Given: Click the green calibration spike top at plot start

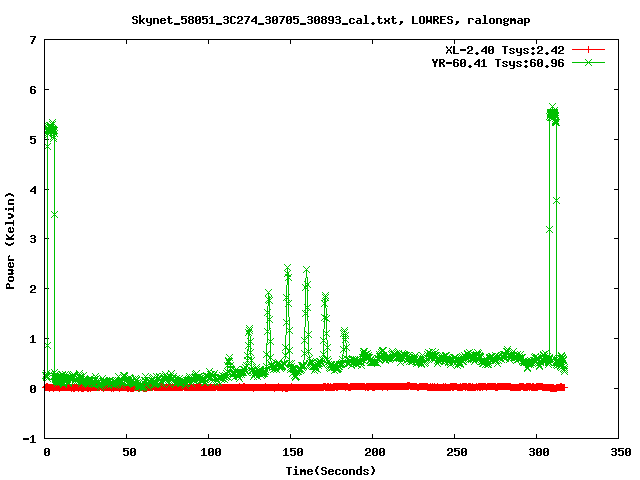Looking at the screenshot, I should (x=51, y=125).
